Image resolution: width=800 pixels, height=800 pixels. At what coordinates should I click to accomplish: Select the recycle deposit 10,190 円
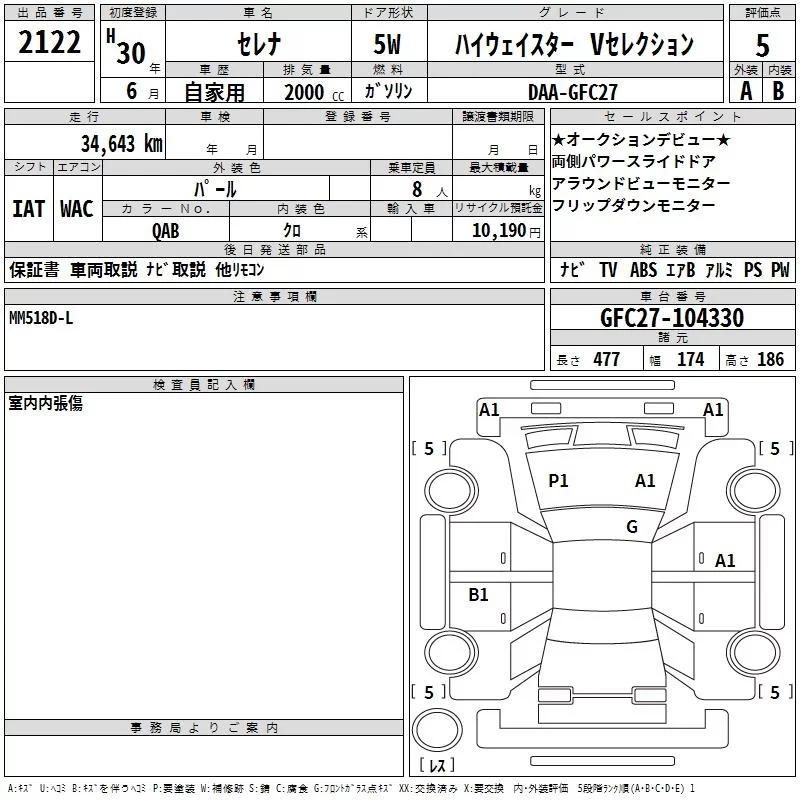(x=506, y=231)
